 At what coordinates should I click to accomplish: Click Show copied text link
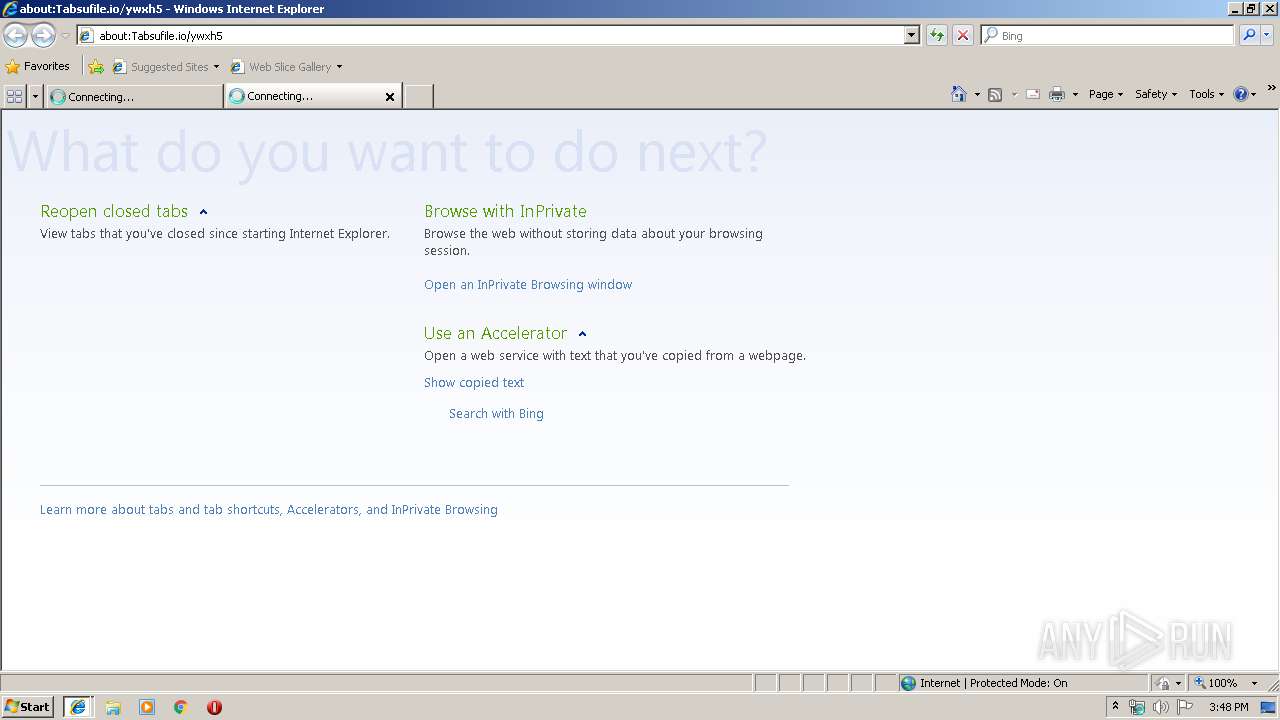tap(474, 383)
